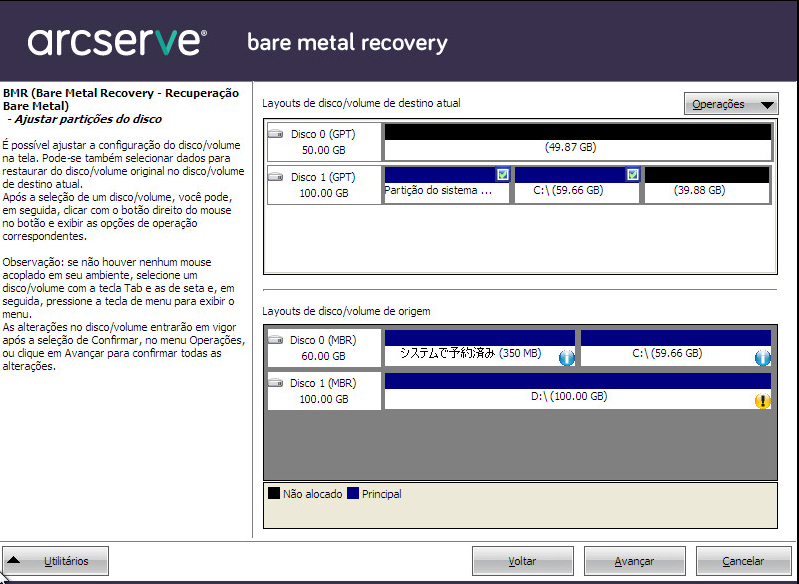Click the Avançar button
The height and width of the screenshot is (584, 799).
pos(634,561)
